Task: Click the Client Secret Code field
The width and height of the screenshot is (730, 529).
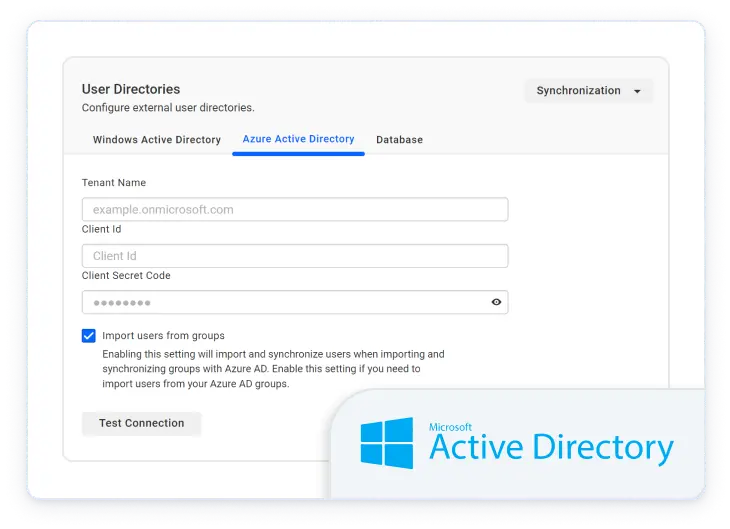Action: point(295,302)
